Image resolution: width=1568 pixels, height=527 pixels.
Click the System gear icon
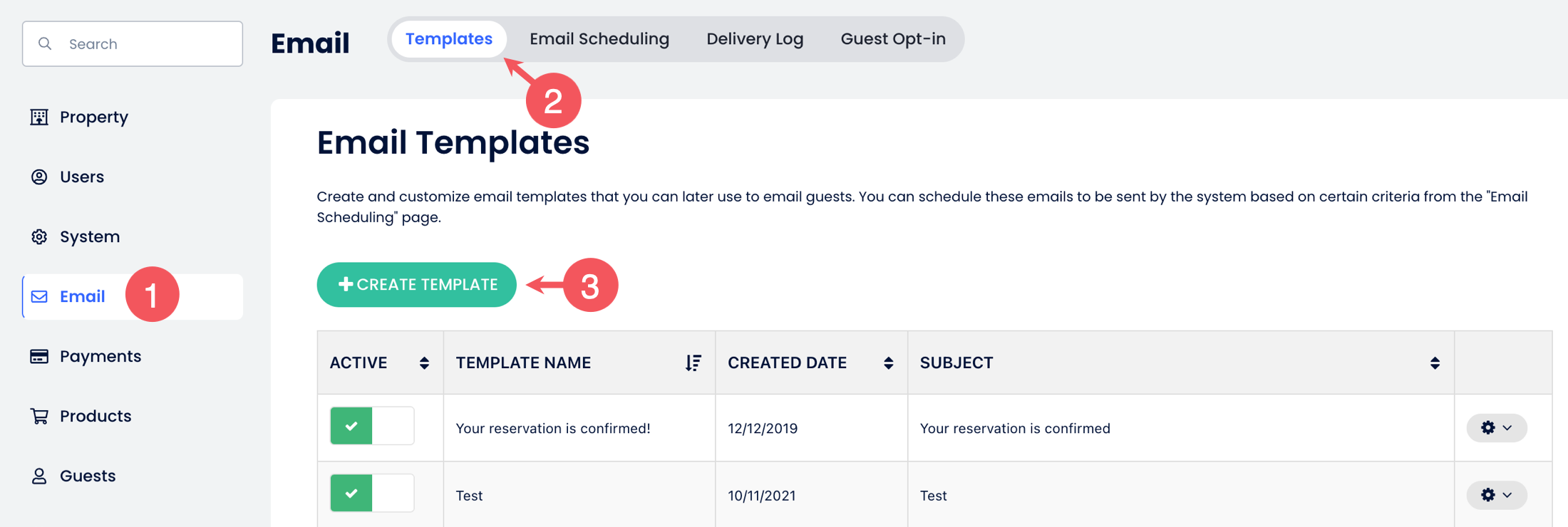(39, 236)
